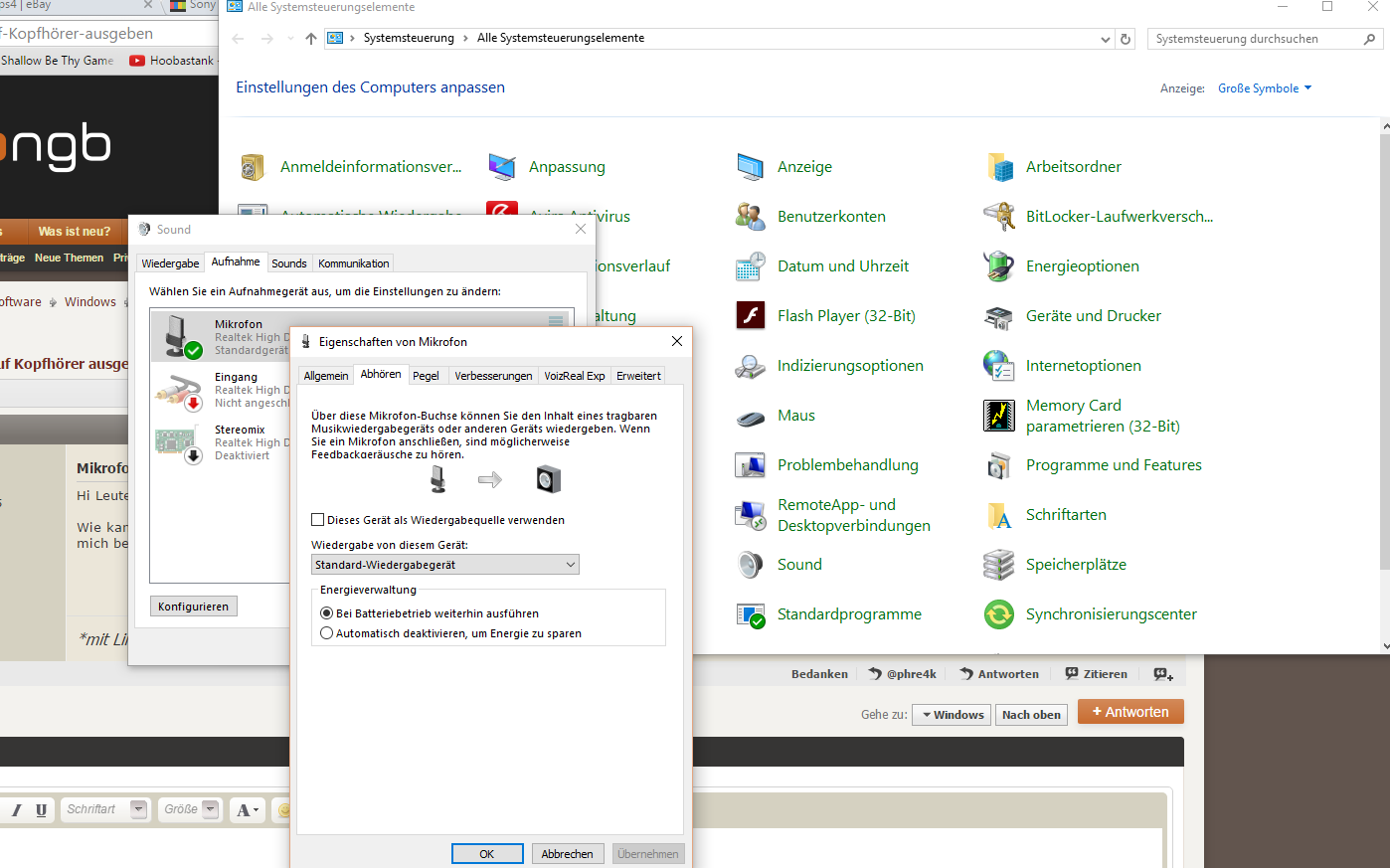Open Energieoptionen control panel icon
Image resolution: width=1390 pixels, height=868 pixels.
pos(998,266)
